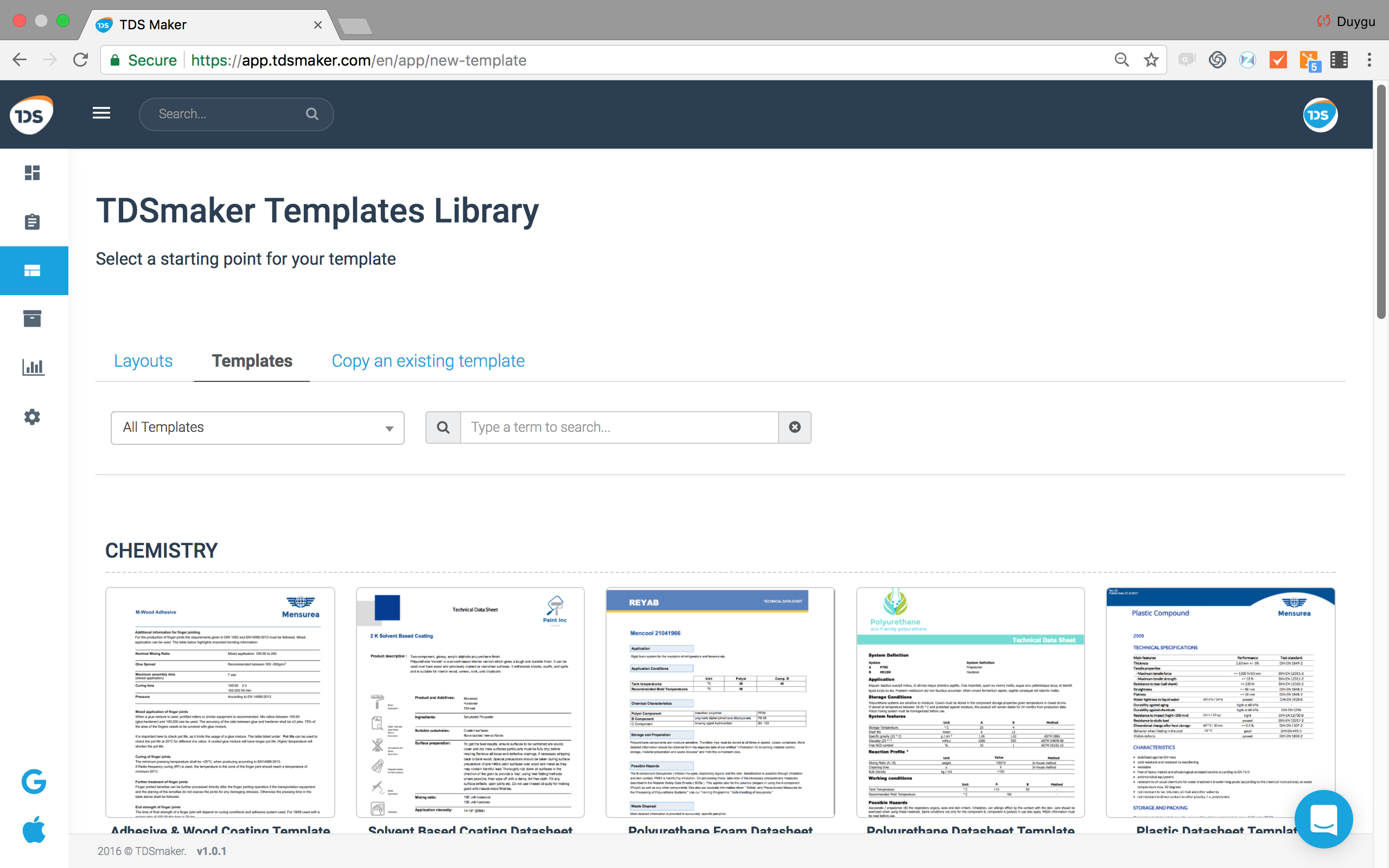Open the dashboard grid icon in sidebar

(x=32, y=173)
